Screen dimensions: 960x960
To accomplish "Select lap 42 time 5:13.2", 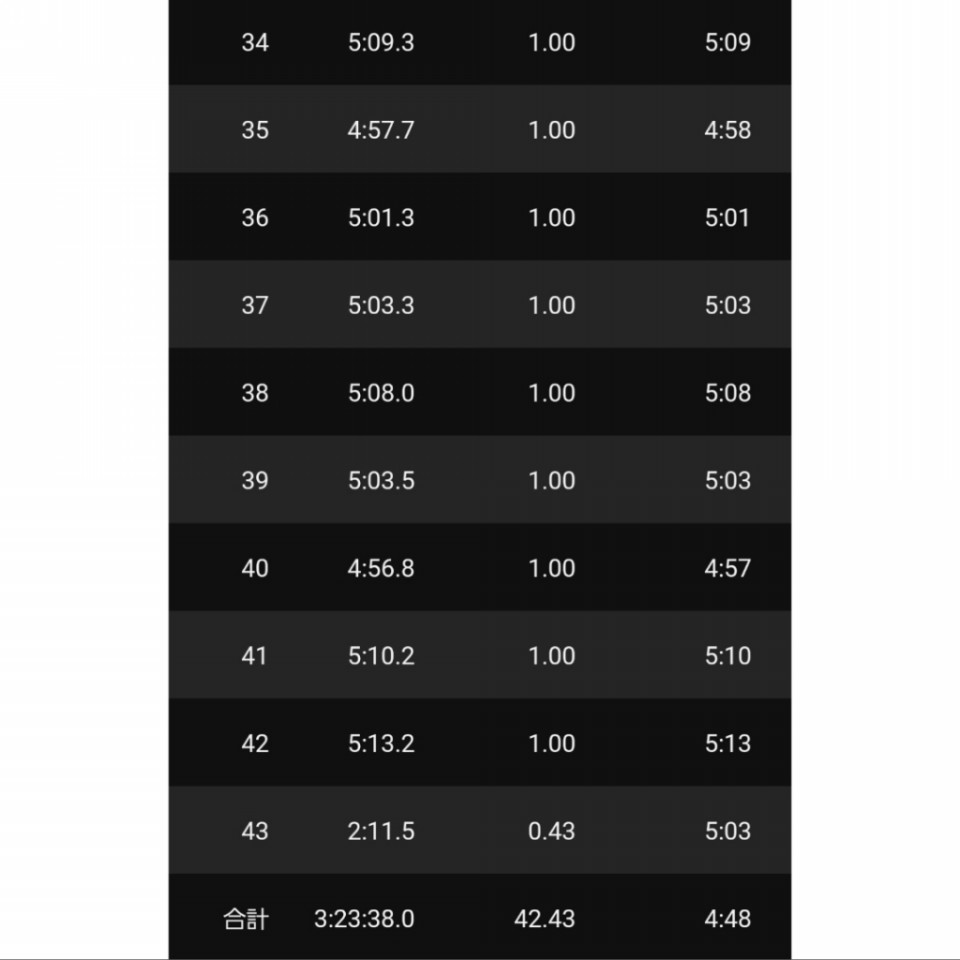I will pyautogui.click(x=381, y=744).
